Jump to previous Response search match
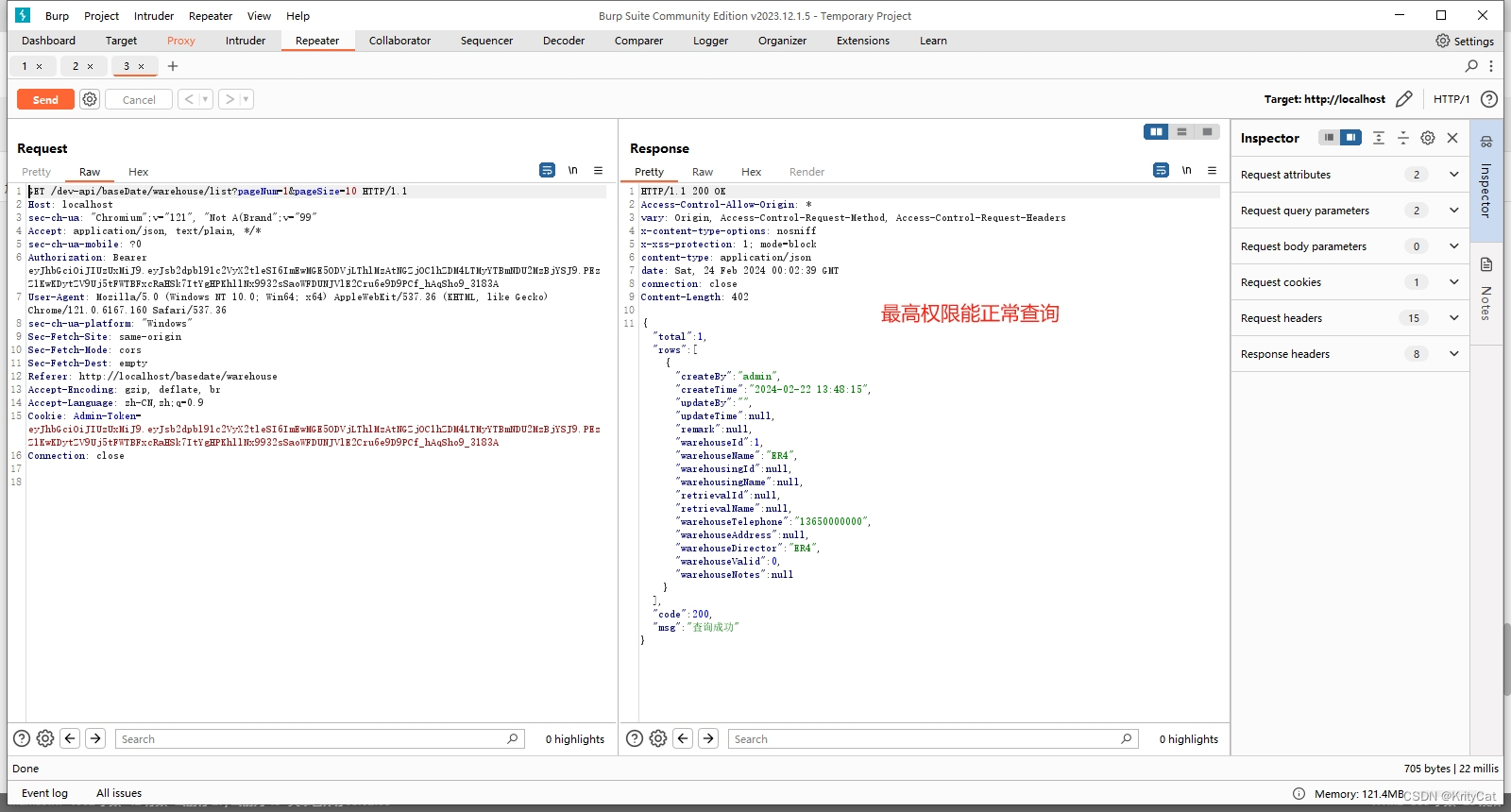Viewport: 1511px width, 812px height. click(683, 738)
